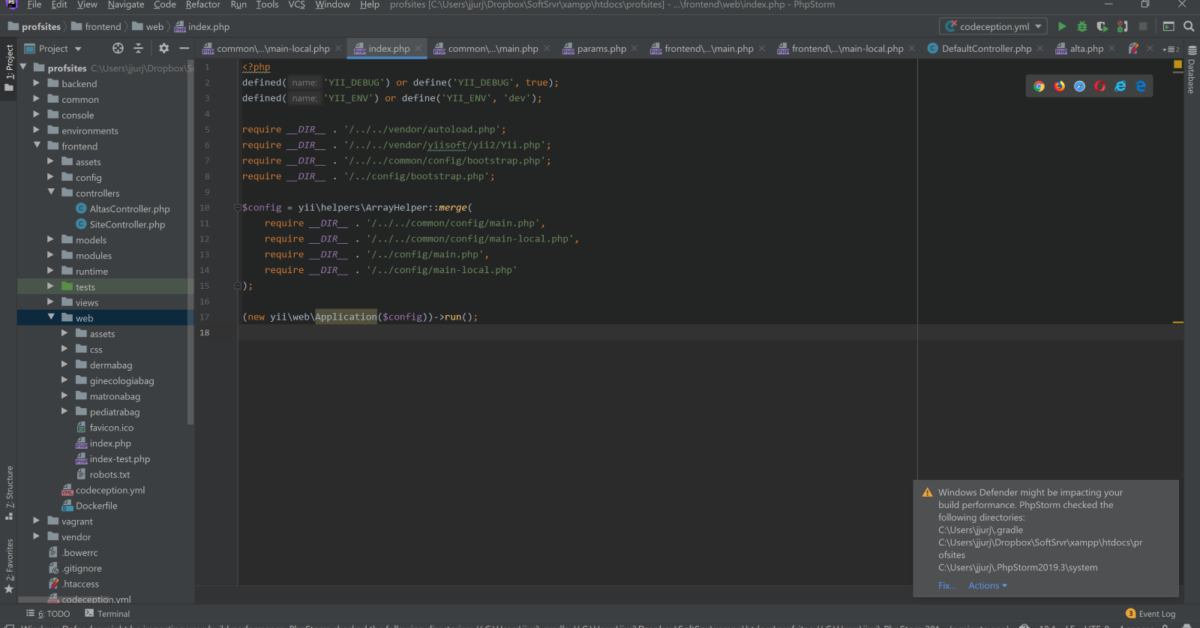1200x628 pixels.
Task: Toggle the 1: Project side tool button
Action: pos(9,68)
